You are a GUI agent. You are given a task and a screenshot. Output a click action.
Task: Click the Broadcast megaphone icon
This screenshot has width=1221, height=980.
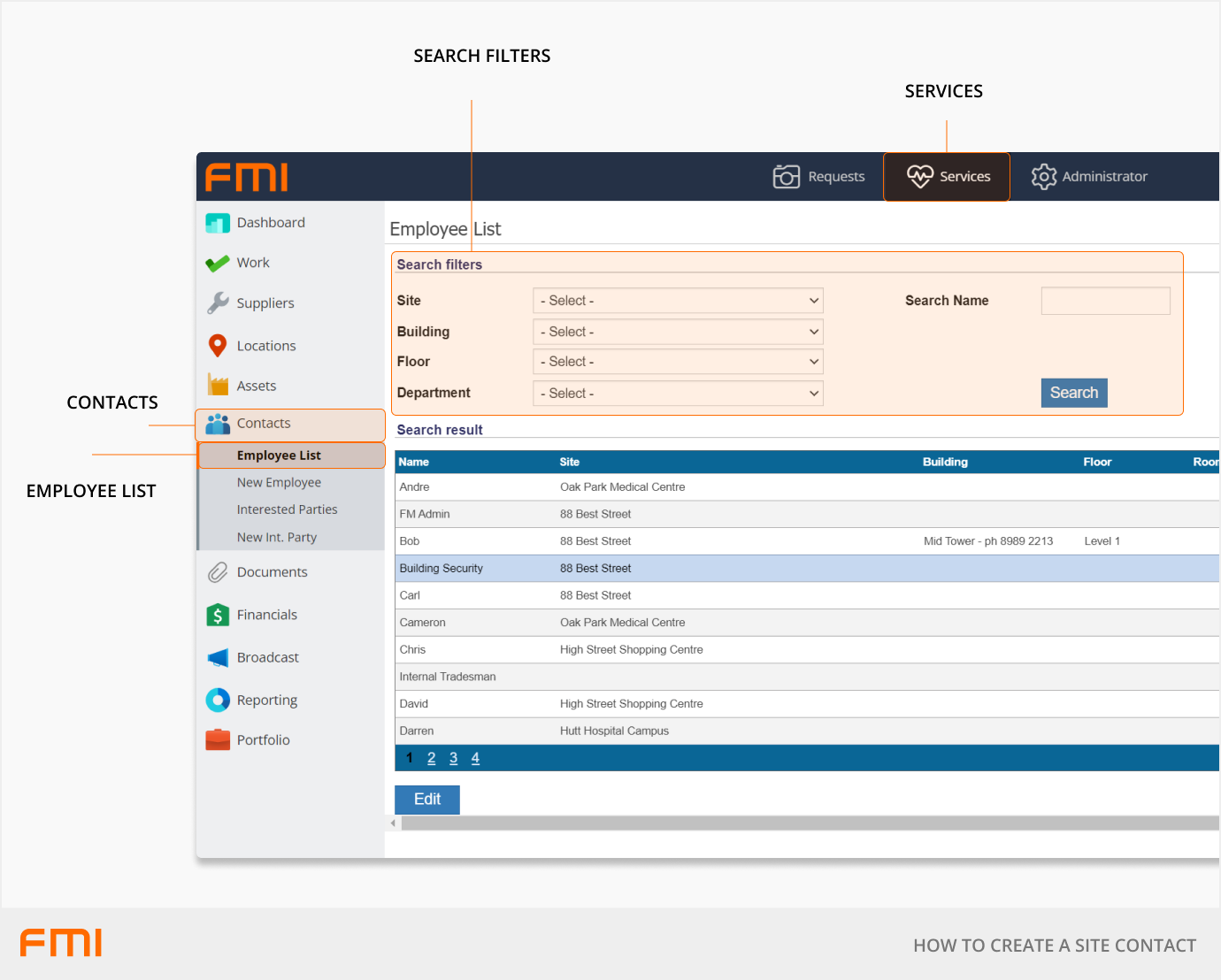coord(218,658)
